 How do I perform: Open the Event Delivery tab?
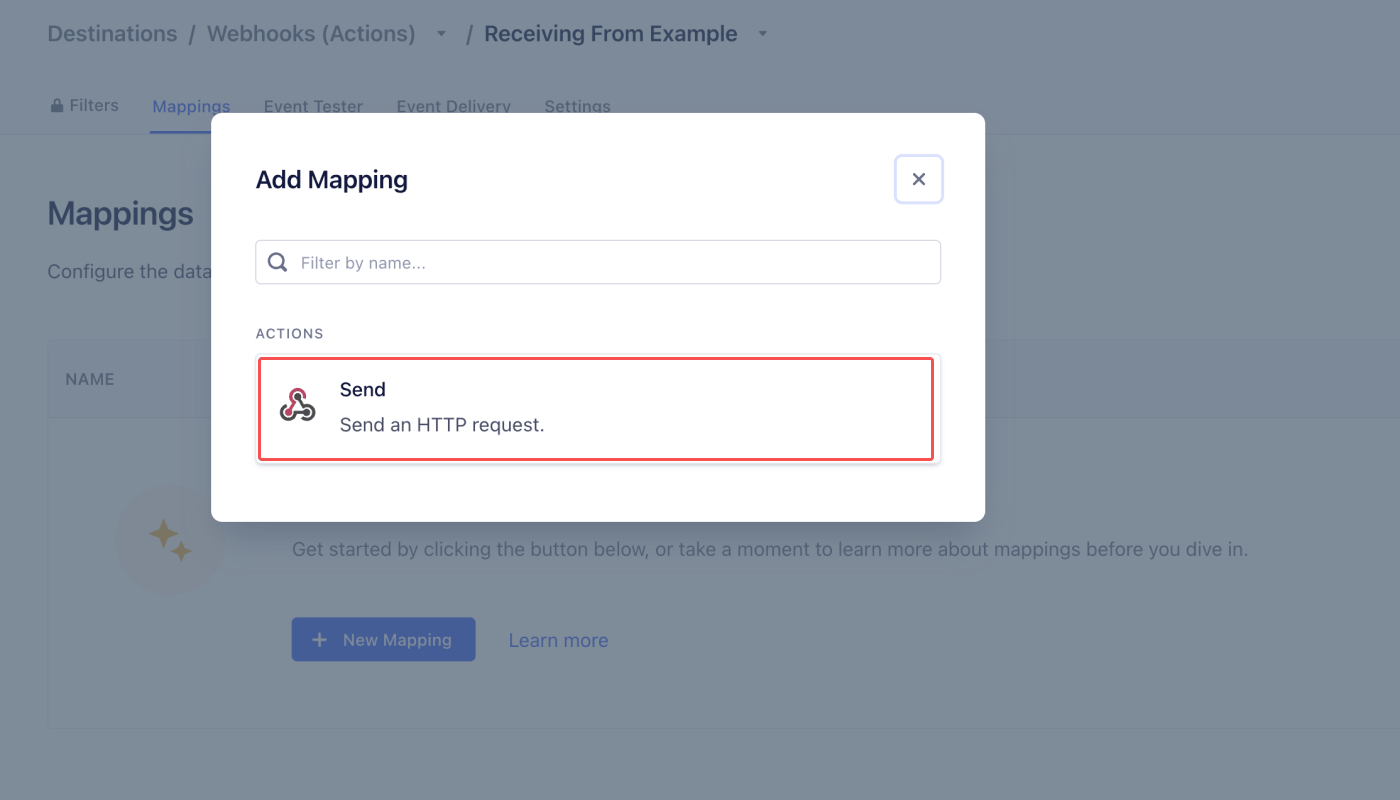pos(454,107)
